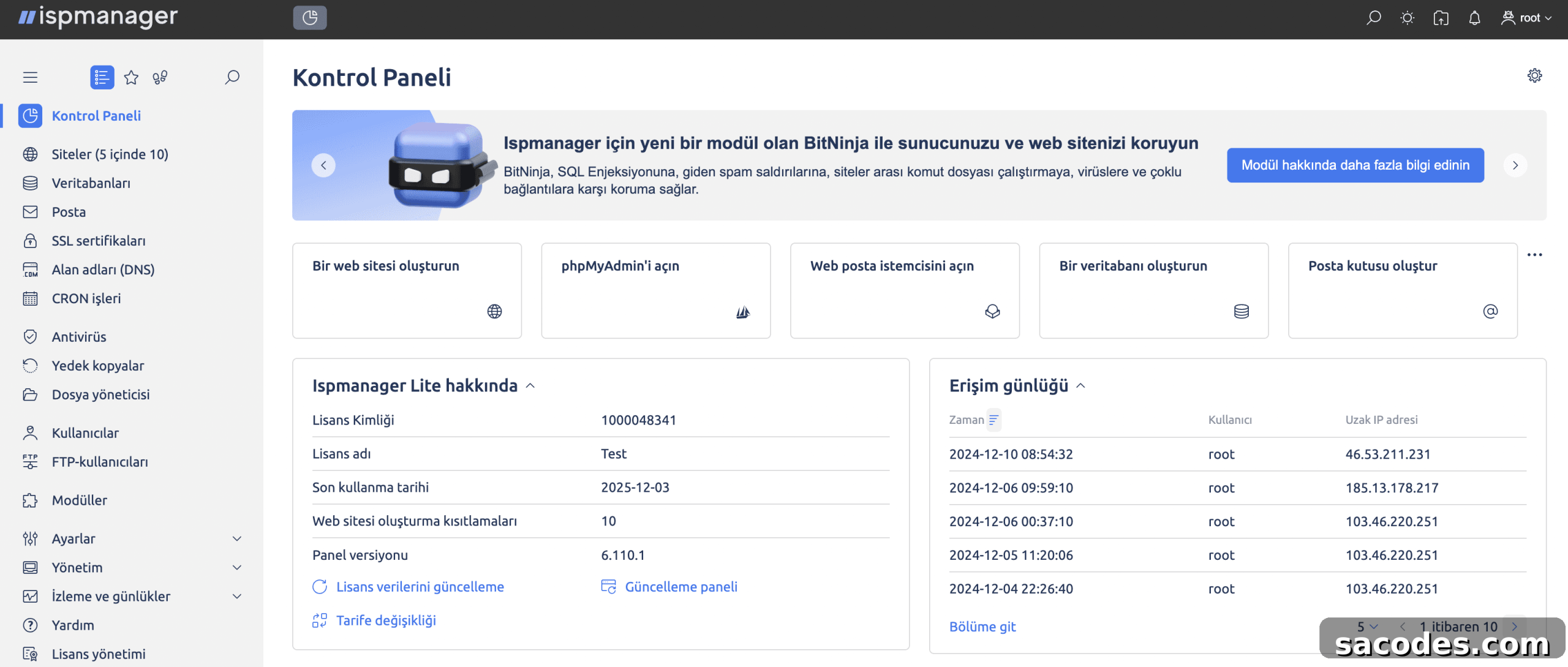Click the ispmanager logo

(x=98, y=17)
